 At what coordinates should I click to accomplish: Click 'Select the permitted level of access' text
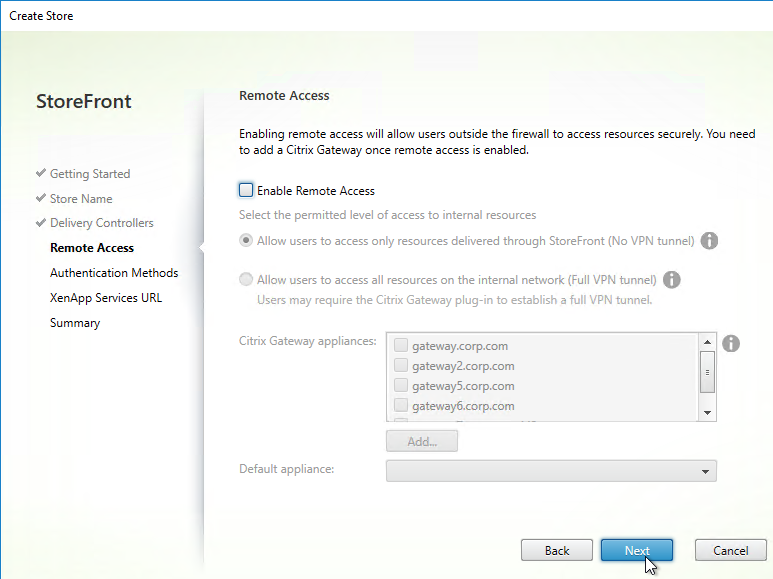[387, 215]
